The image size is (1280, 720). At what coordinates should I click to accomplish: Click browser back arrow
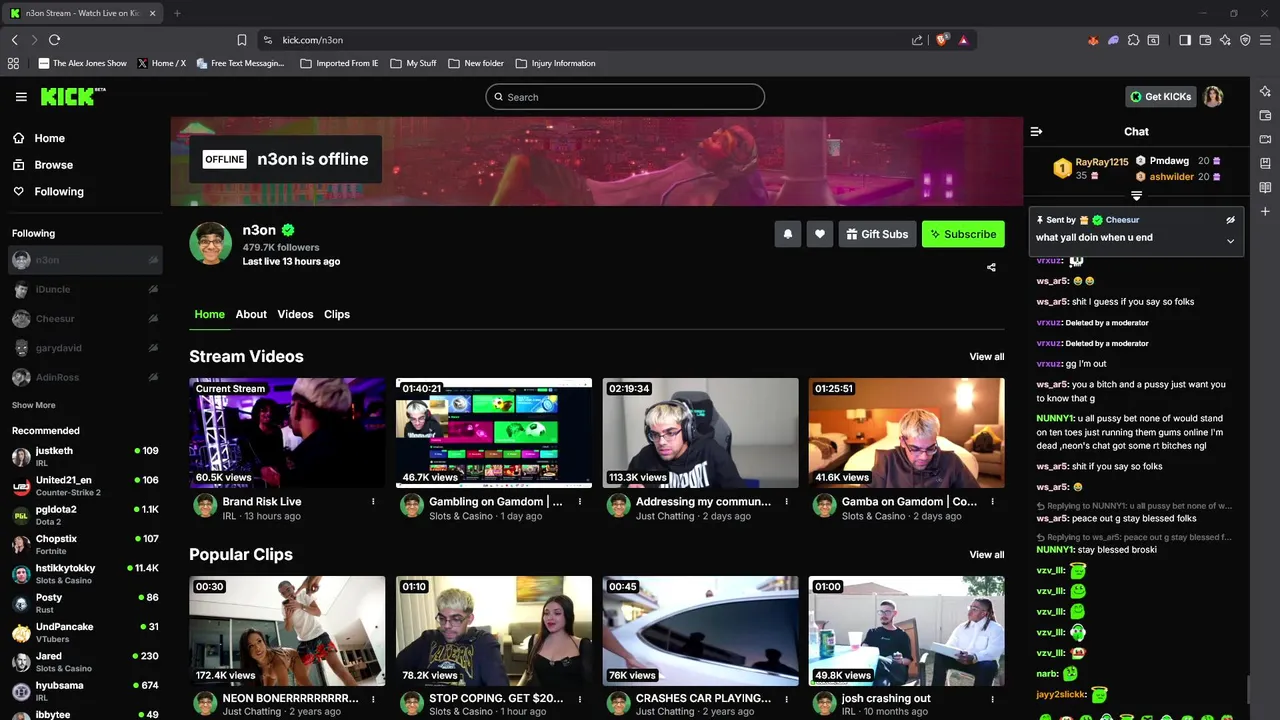point(14,40)
